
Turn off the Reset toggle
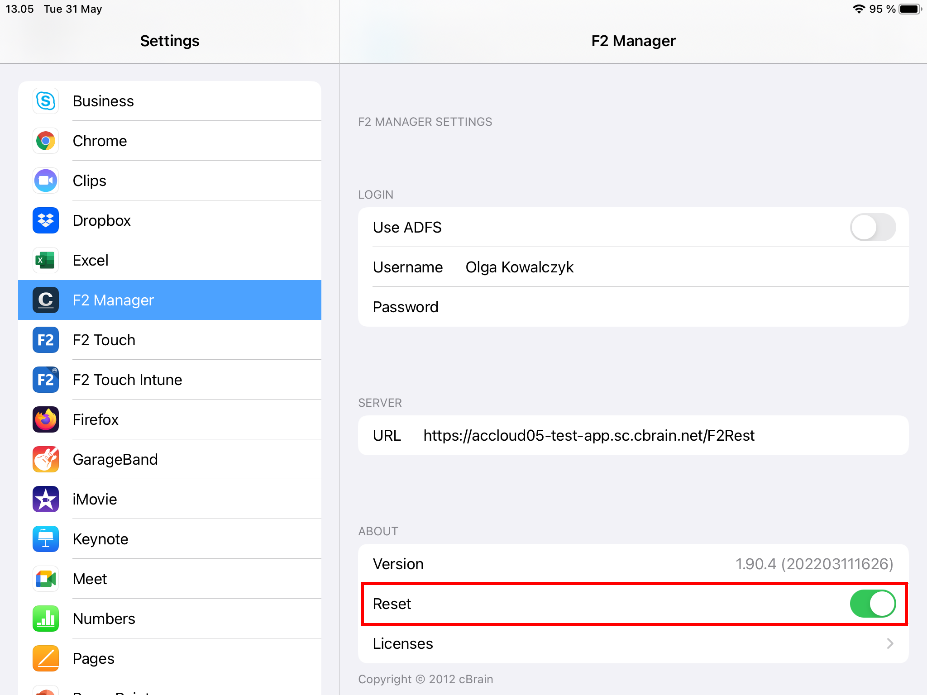(x=872, y=604)
